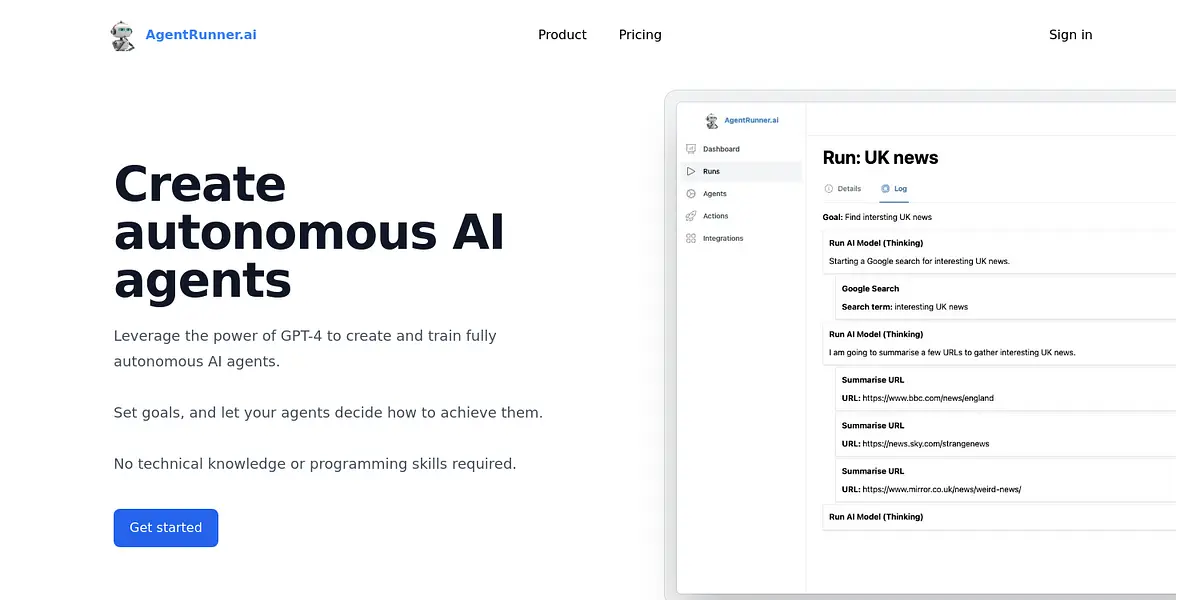Click the Agents icon in sidebar

click(x=691, y=194)
